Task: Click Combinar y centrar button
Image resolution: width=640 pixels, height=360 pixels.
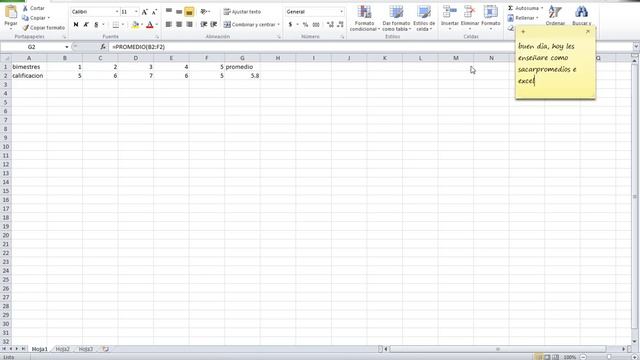Action: (x=250, y=24)
